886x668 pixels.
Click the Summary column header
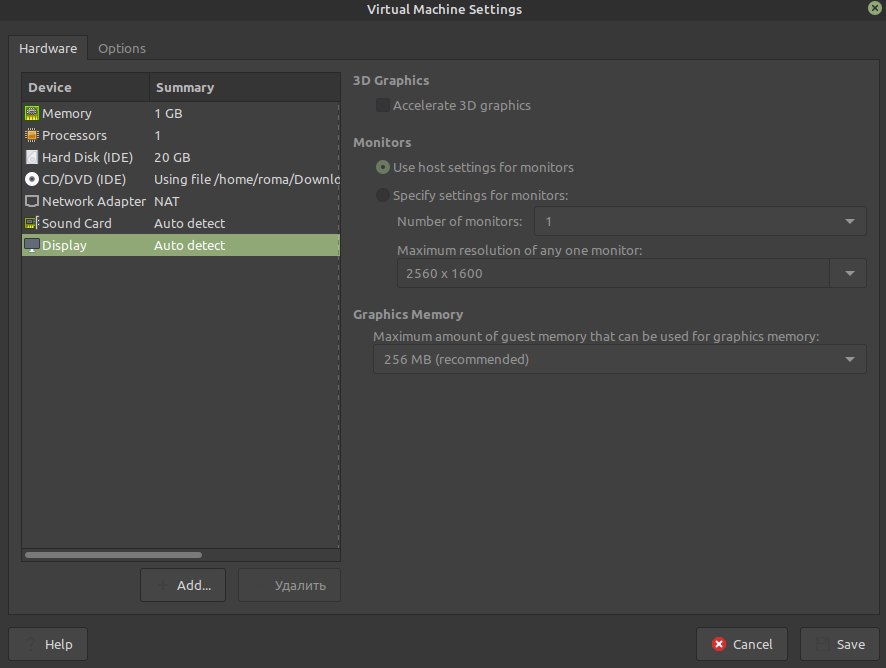[245, 87]
